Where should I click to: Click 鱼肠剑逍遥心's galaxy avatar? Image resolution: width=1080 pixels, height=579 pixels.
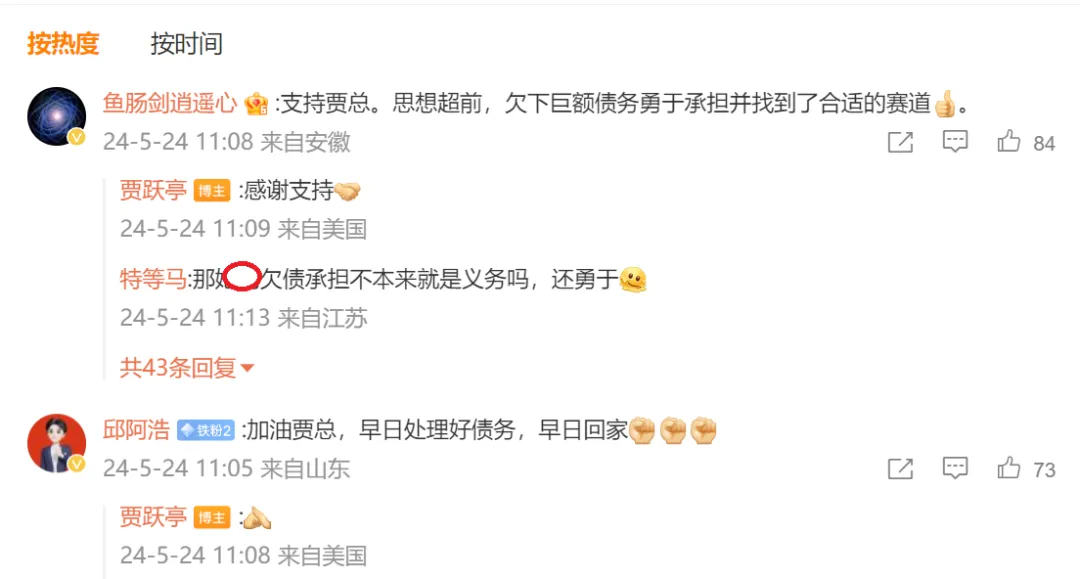(x=56, y=116)
